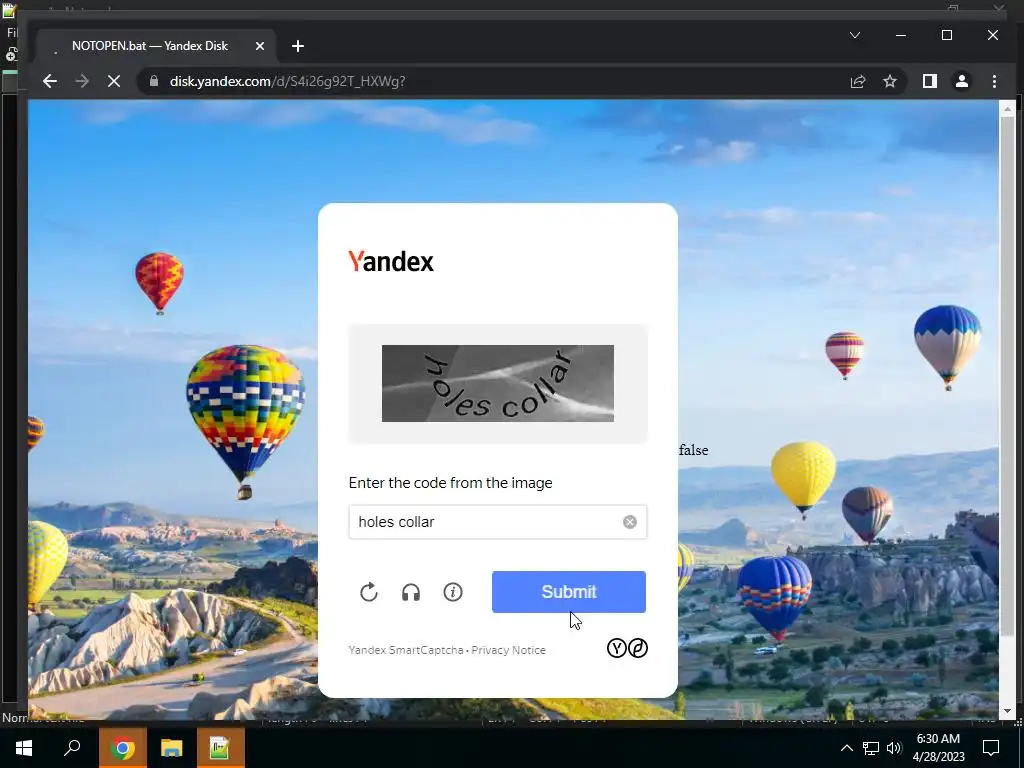The image size is (1024, 768).
Task: Open File Explorer from taskbar
Action: pyautogui.click(x=171, y=748)
